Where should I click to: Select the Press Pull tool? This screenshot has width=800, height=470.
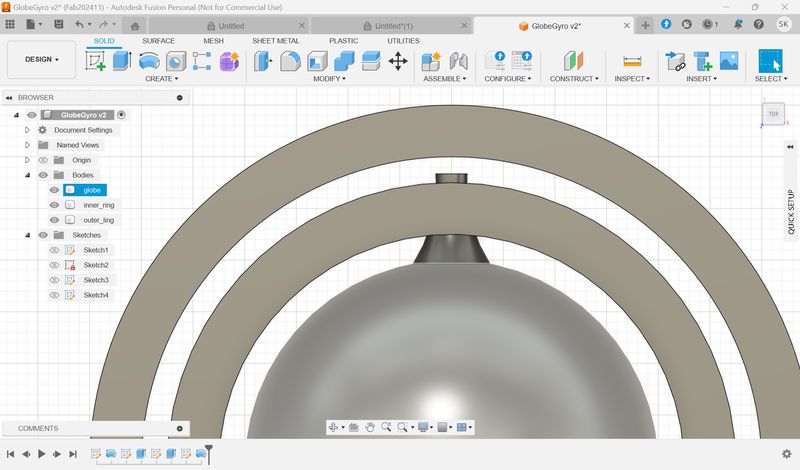tap(263, 61)
